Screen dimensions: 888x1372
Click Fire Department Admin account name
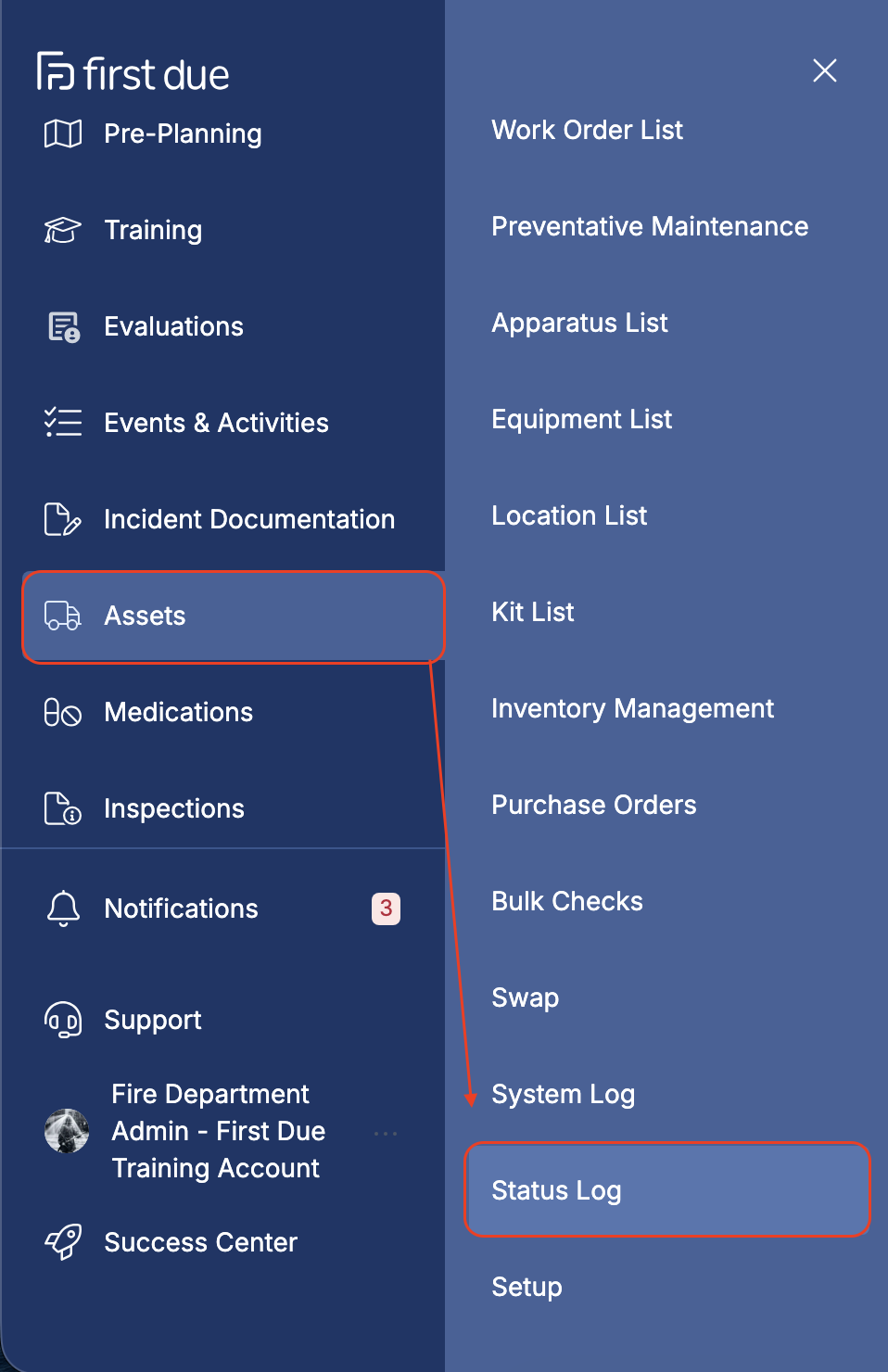click(218, 1131)
